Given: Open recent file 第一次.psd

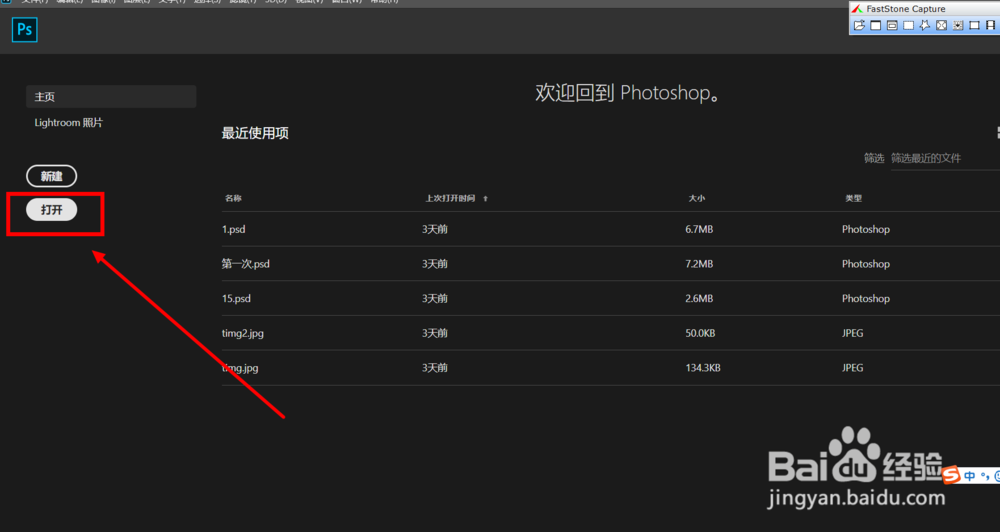Looking at the screenshot, I should click(246, 263).
